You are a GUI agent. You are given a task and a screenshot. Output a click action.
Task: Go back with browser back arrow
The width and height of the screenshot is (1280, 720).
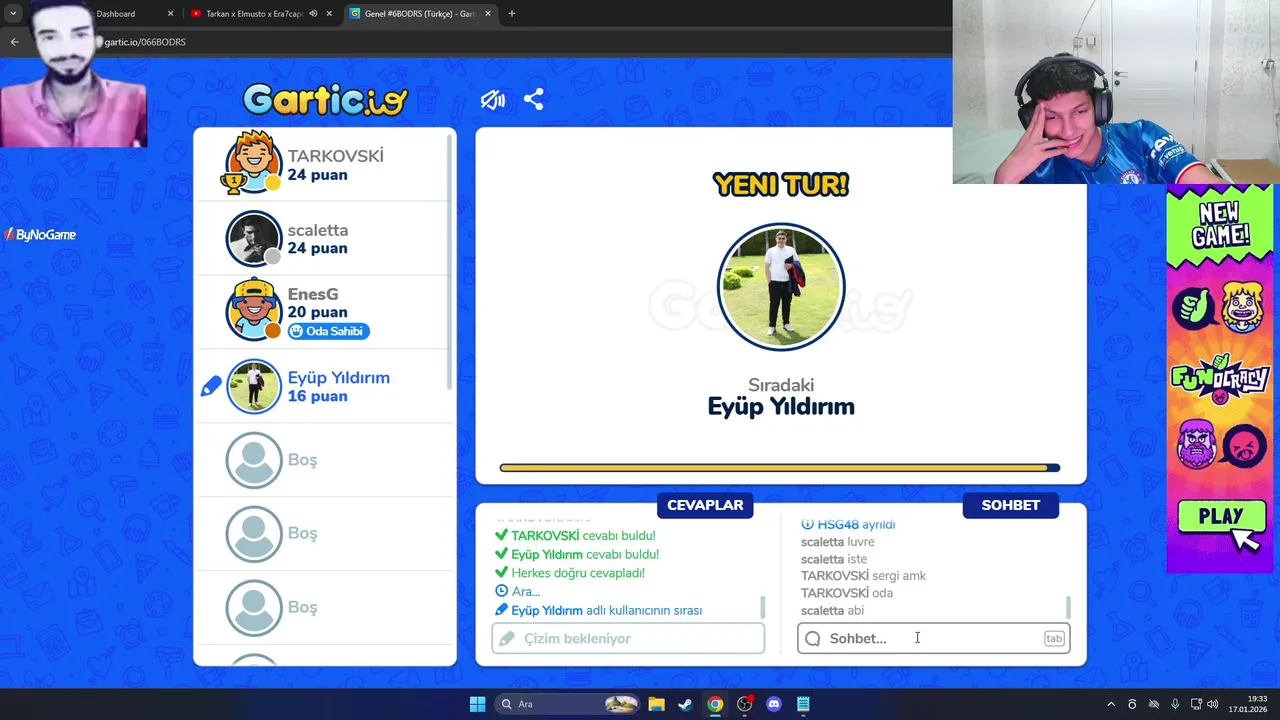pyautogui.click(x=14, y=42)
